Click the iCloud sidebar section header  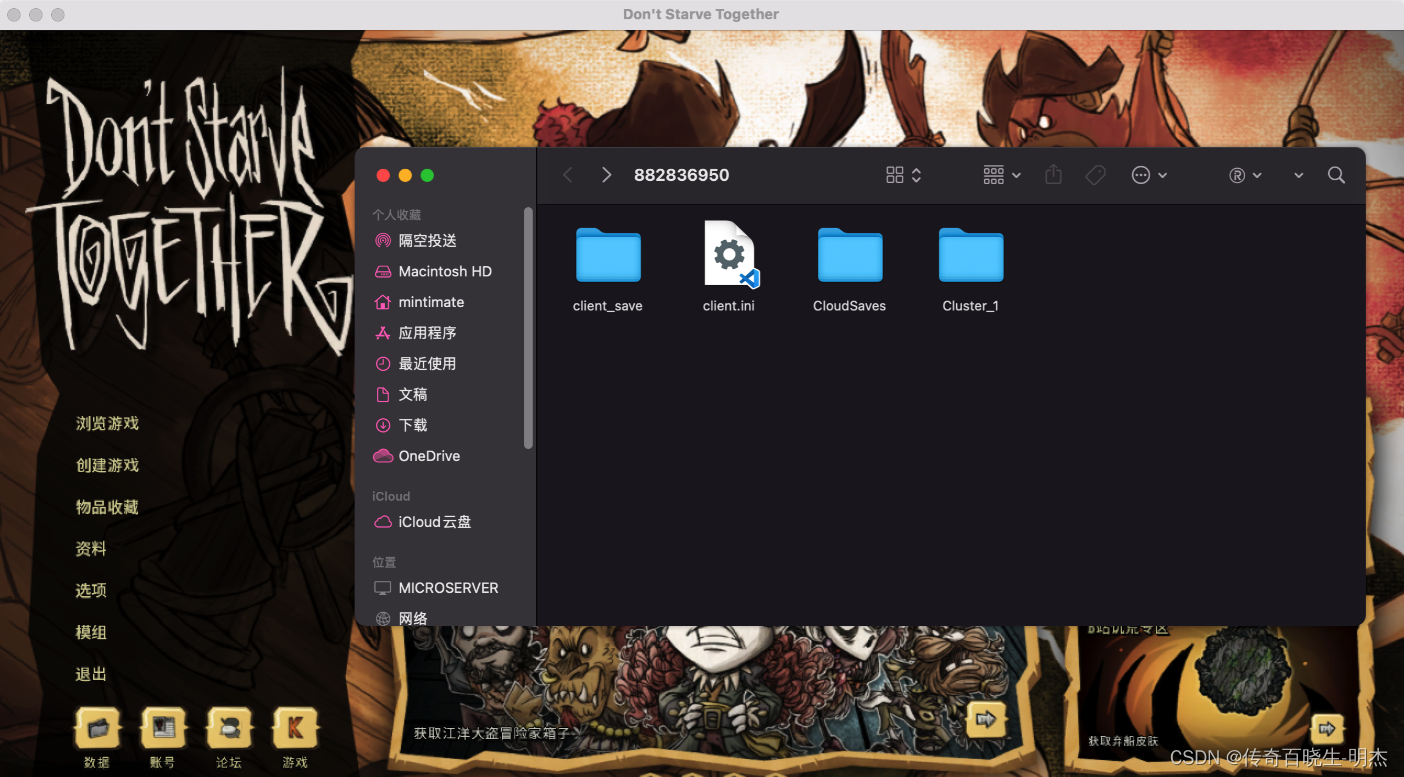(x=391, y=496)
